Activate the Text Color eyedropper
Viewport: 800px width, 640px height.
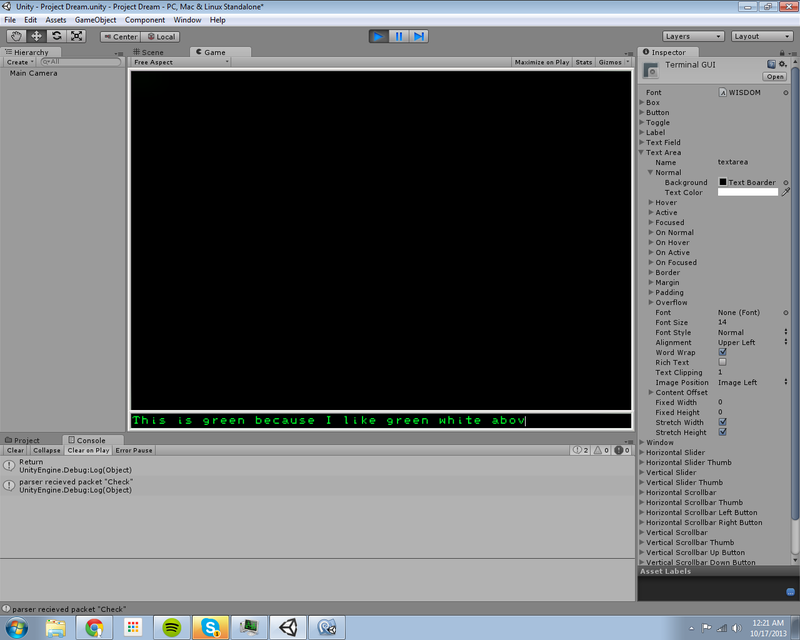(x=786, y=192)
